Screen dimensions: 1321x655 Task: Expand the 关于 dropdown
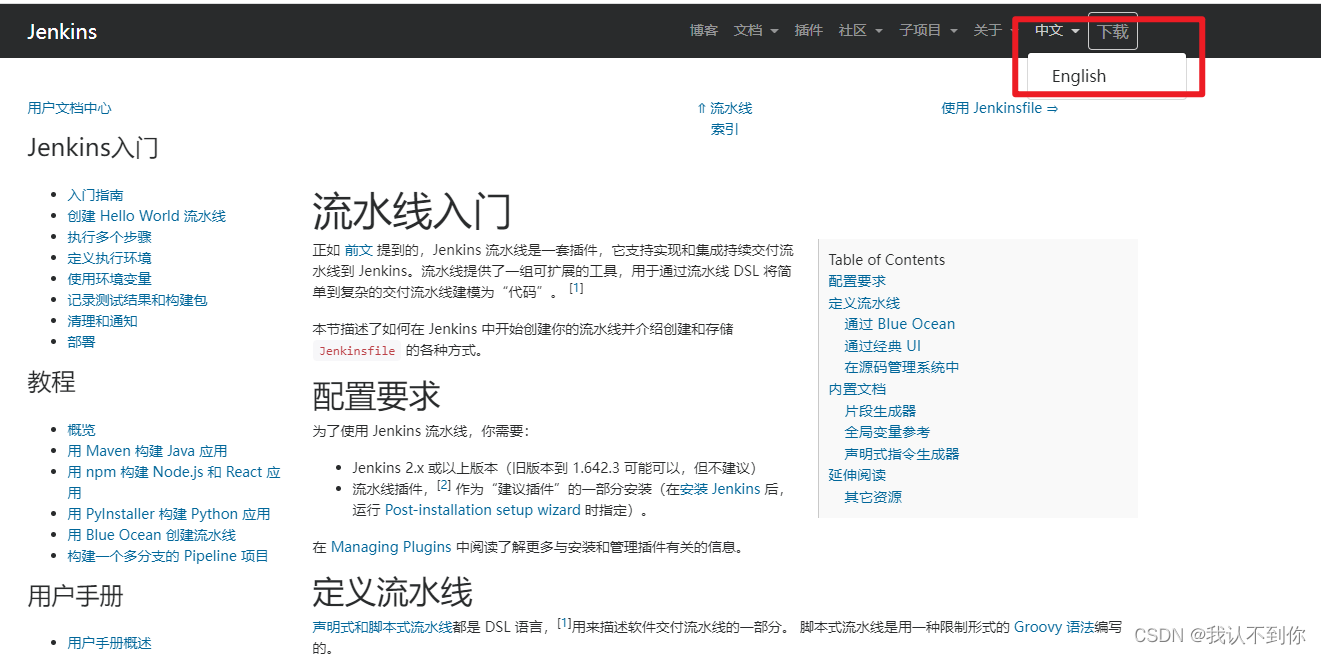[987, 30]
